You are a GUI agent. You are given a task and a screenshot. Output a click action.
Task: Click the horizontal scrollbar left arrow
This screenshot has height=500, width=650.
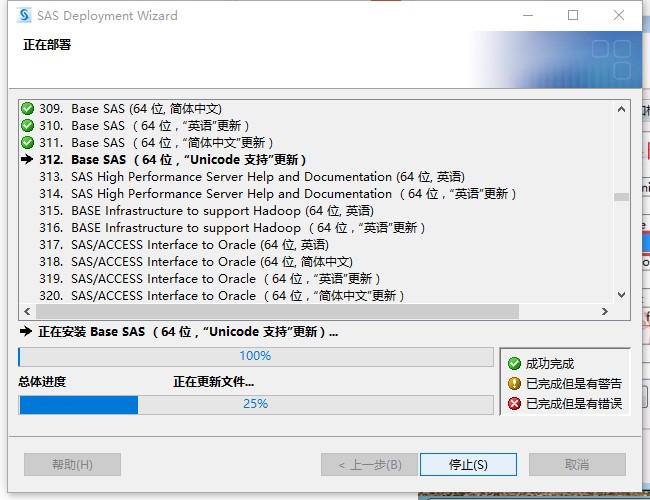(x=27, y=311)
